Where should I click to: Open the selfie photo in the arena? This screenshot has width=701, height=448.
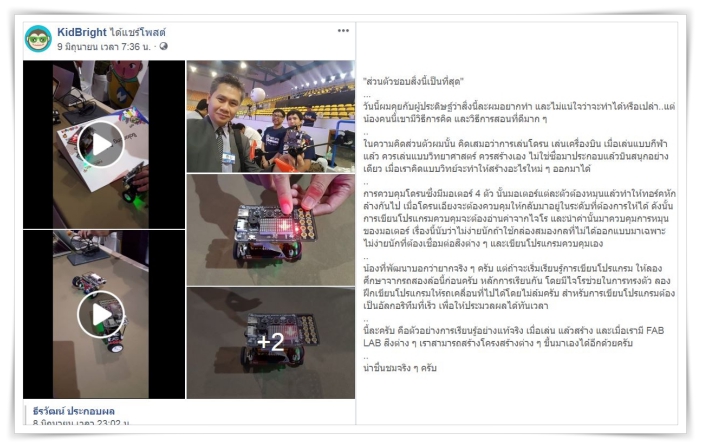pyautogui.click(x=270, y=117)
